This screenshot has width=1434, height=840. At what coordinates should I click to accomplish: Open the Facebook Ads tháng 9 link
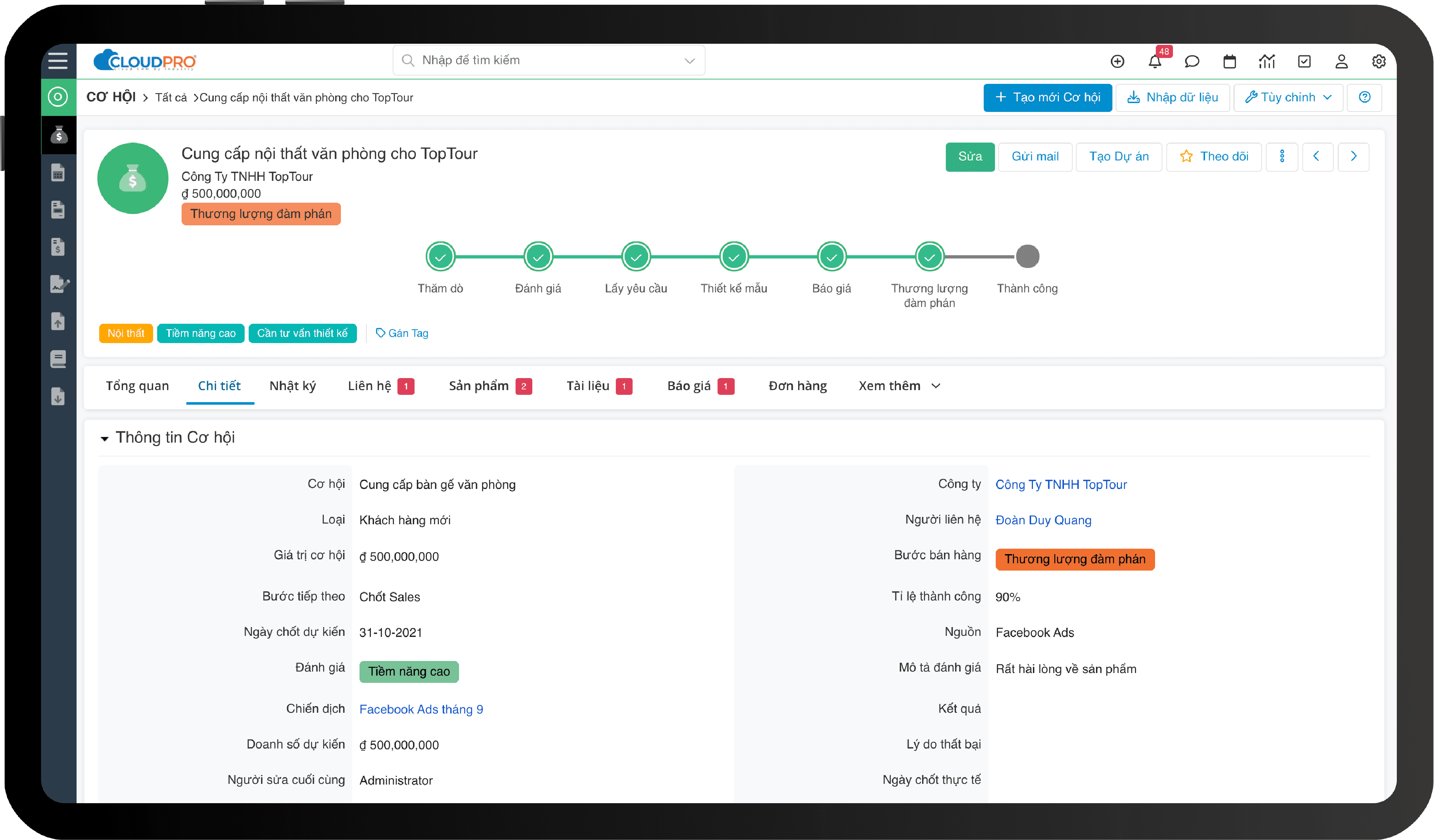pyautogui.click(x=420, y=709)
